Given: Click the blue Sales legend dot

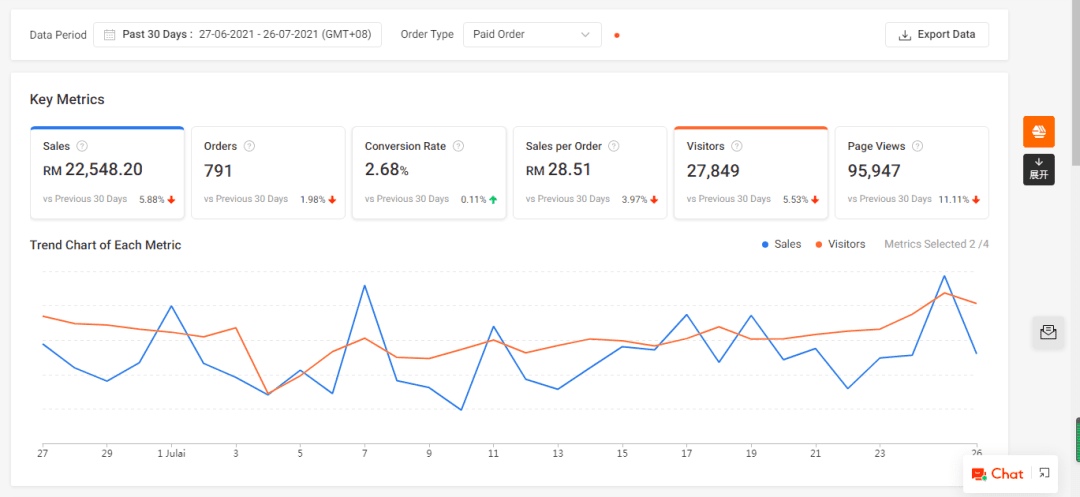Looking at the screenshot, I should 765,244.
